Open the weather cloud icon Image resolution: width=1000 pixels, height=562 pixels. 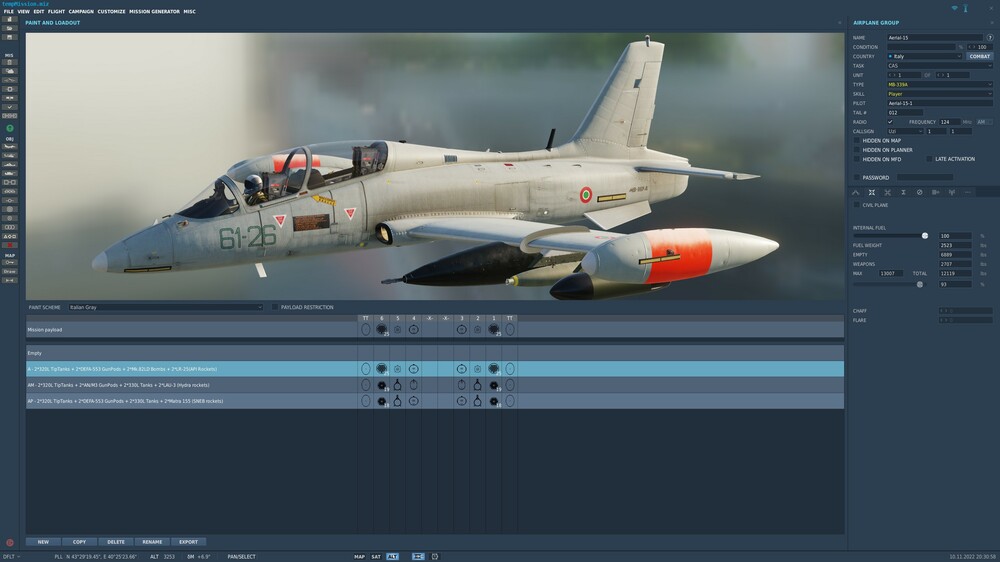click(x=10, y=71)
